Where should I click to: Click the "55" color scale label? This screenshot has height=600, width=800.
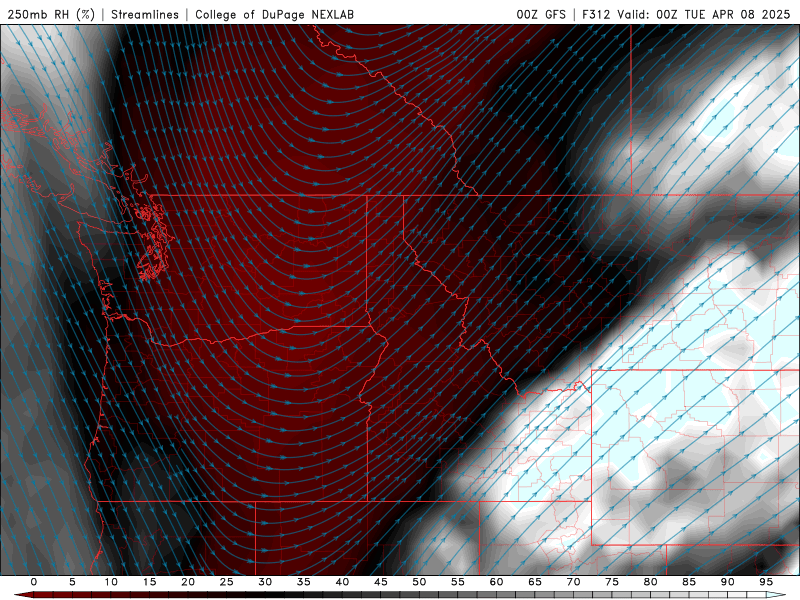[458, 582]
